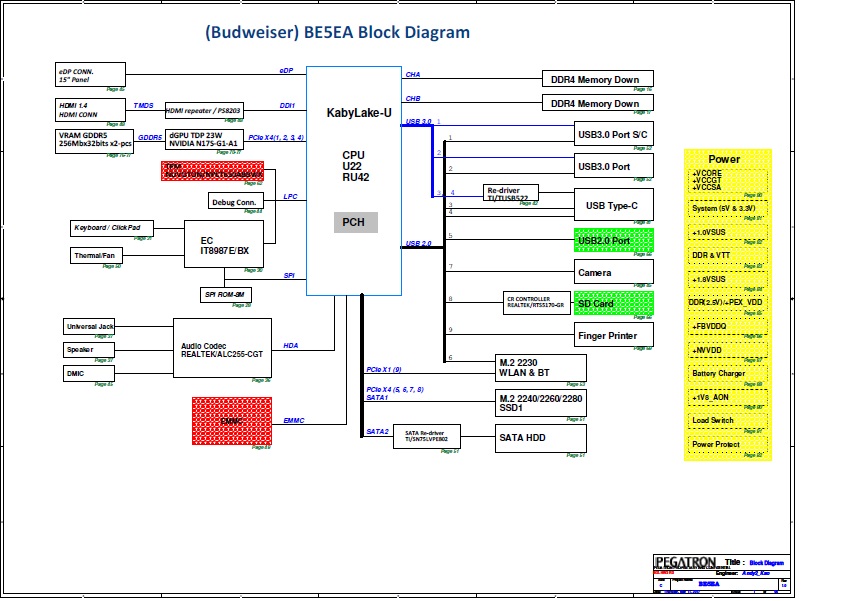The image size is (851, 601).
Task: Click the SATA HDD block
Action: pyautogui.click(x=541, y=438)
